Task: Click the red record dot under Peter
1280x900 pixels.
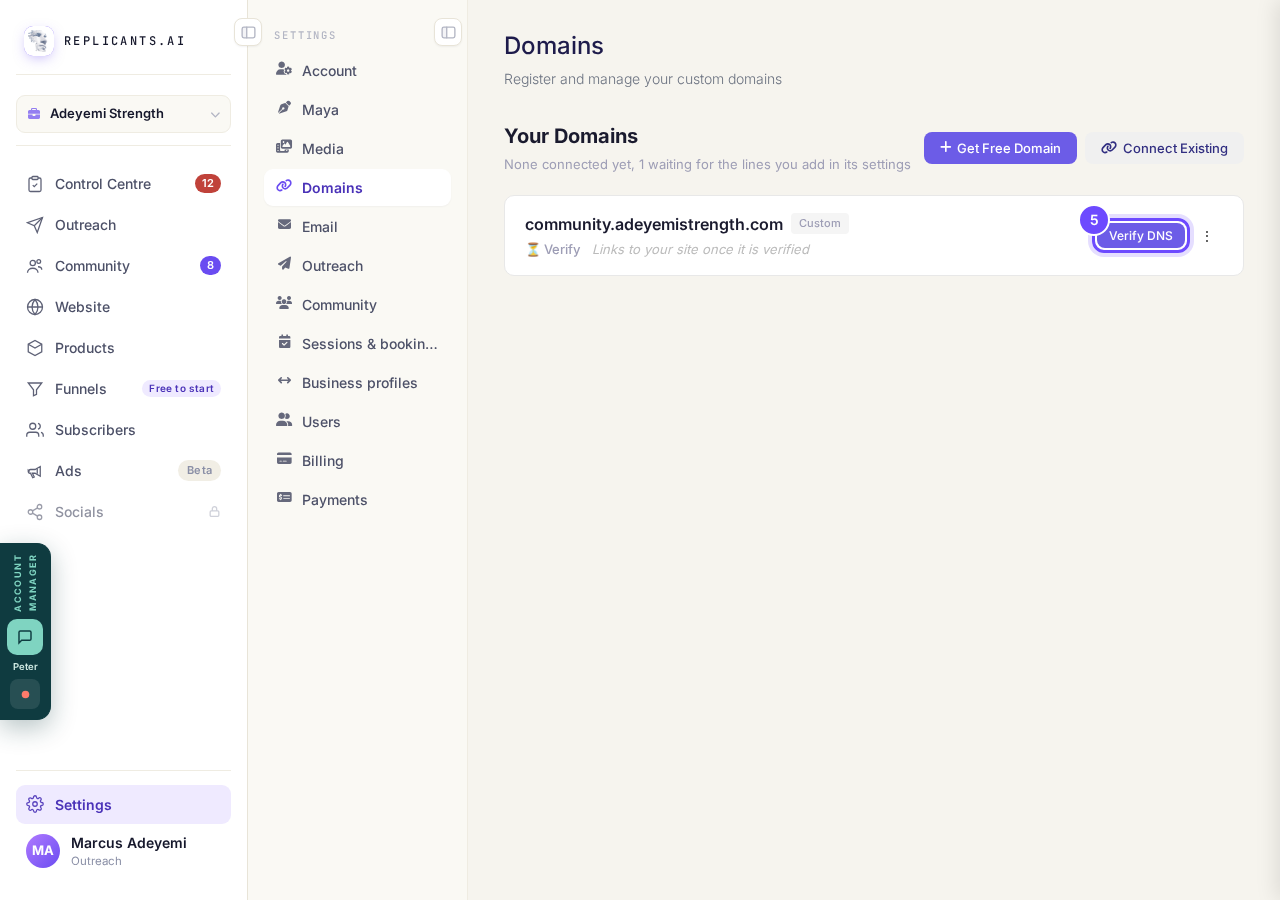Action: coord(25,694)
